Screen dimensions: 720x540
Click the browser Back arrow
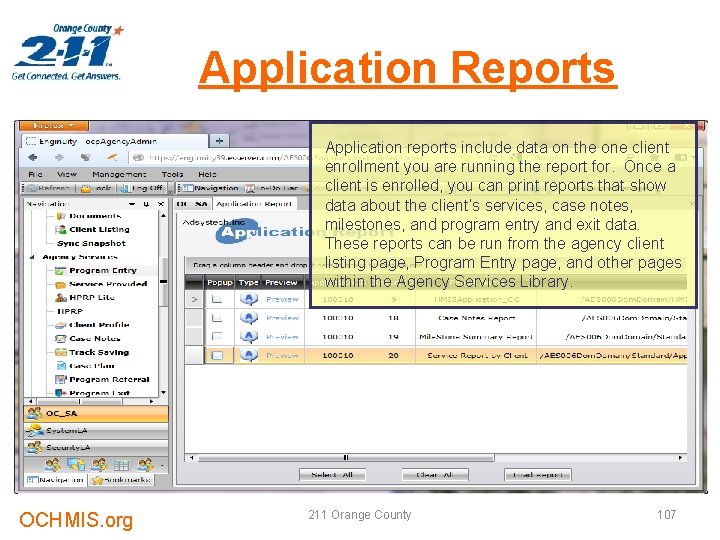tap(33, 158)
